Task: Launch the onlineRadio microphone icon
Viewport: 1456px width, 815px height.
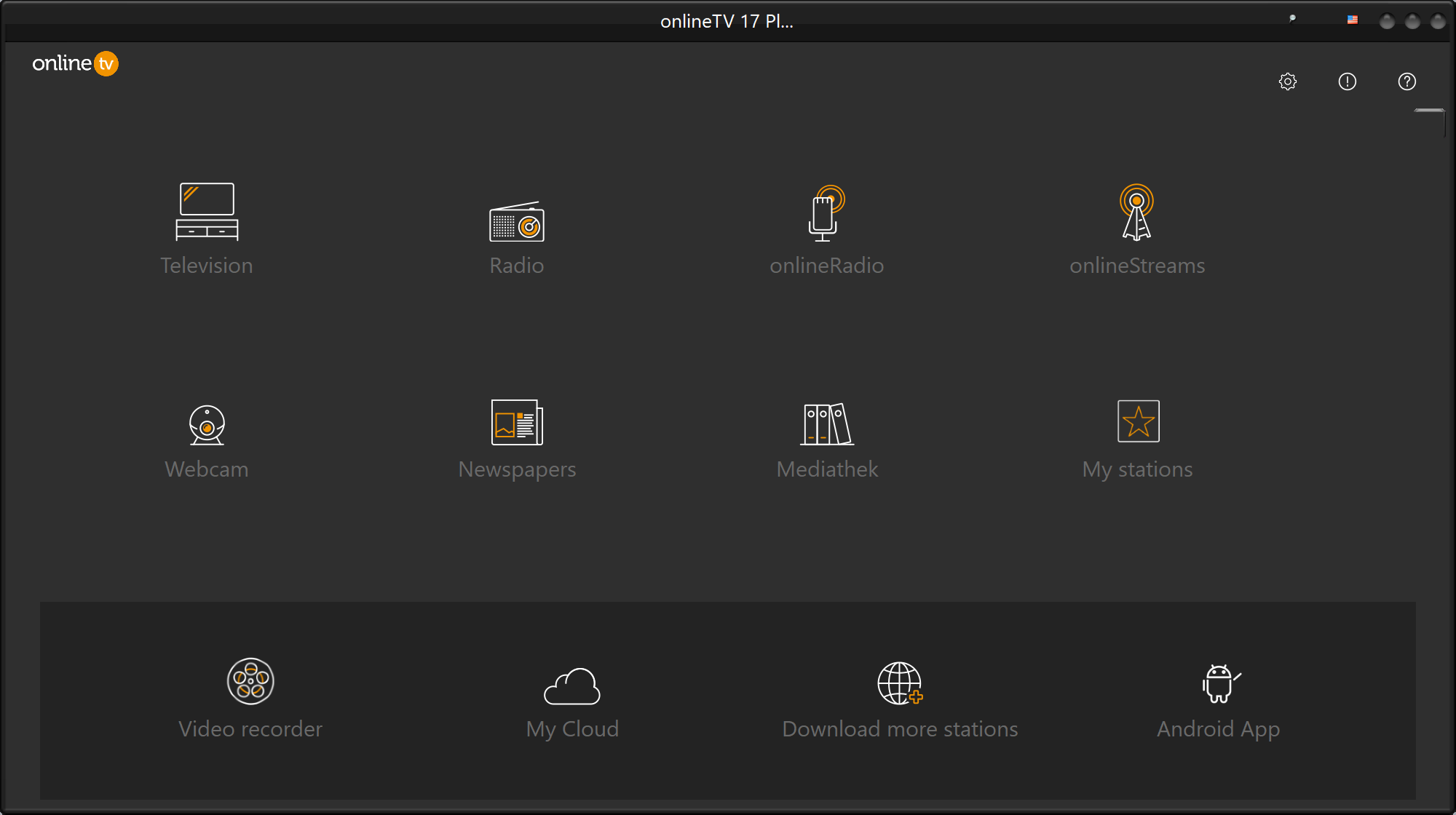Action: click(827, 213)
